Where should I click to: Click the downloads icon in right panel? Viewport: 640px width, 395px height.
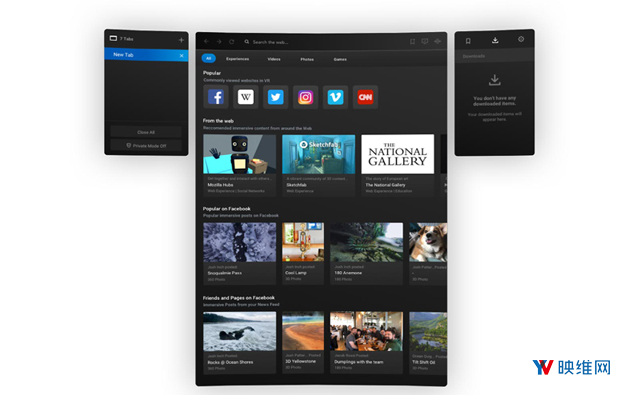[495, 40]
